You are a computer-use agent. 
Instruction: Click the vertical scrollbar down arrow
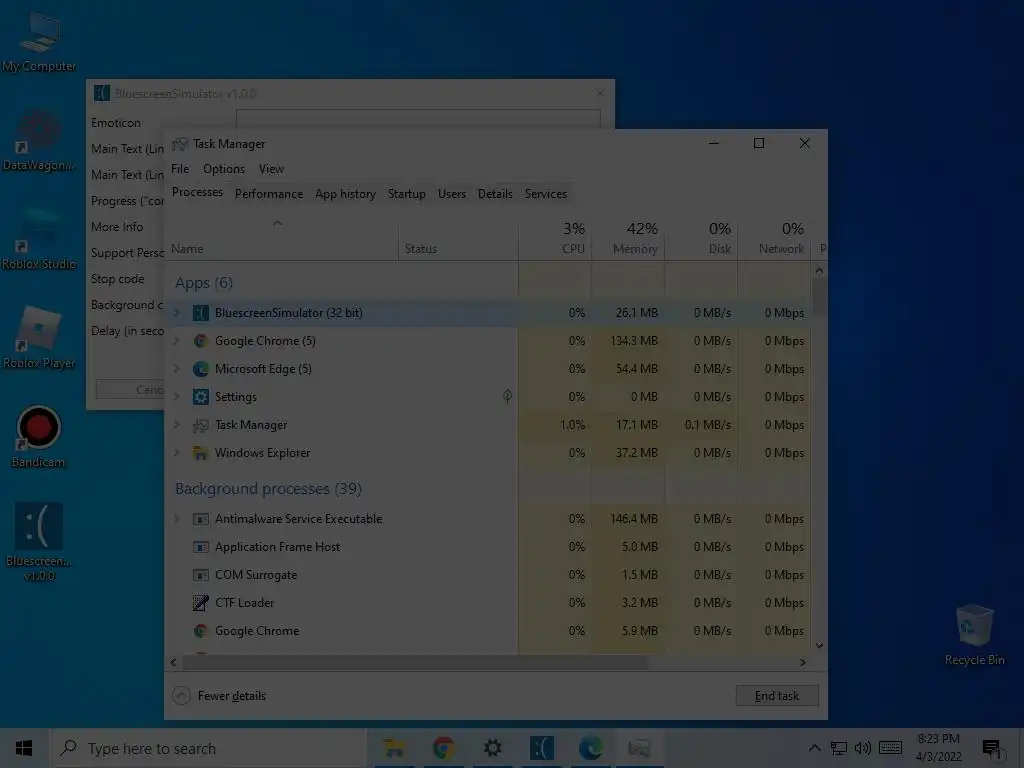[x=820, y=646]
